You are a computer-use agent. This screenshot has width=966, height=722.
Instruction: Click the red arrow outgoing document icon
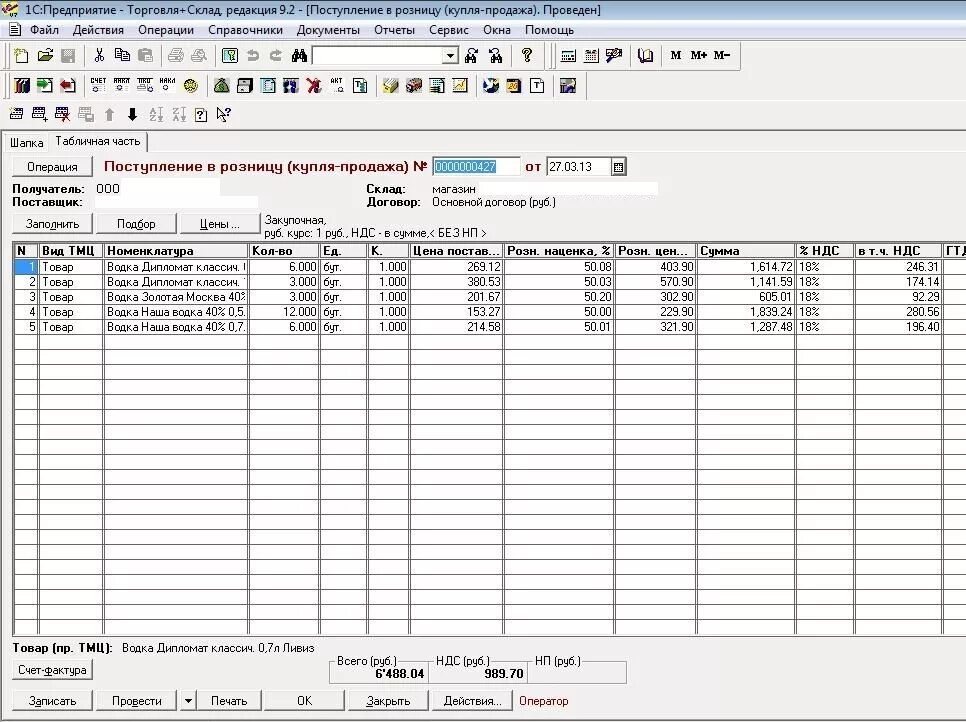68,86
